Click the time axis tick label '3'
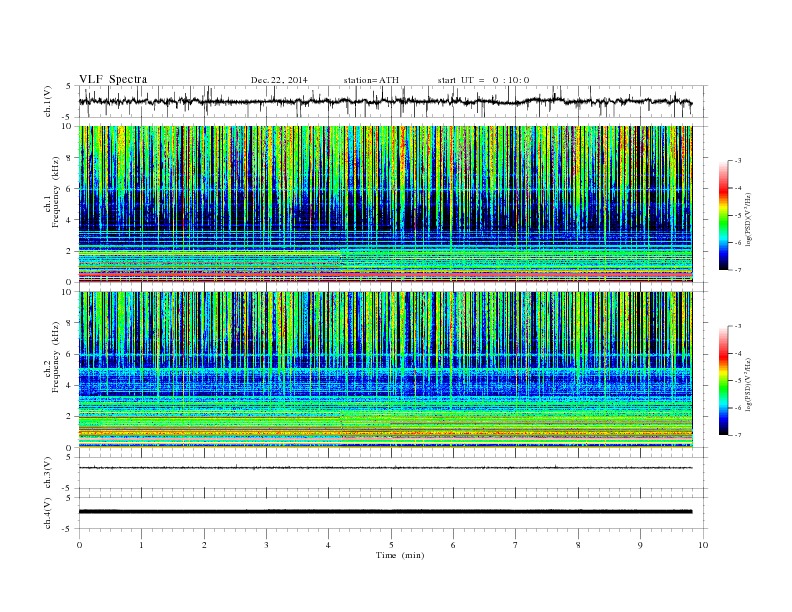The width and height of the screenshot is (792, 612). [266, 545]
